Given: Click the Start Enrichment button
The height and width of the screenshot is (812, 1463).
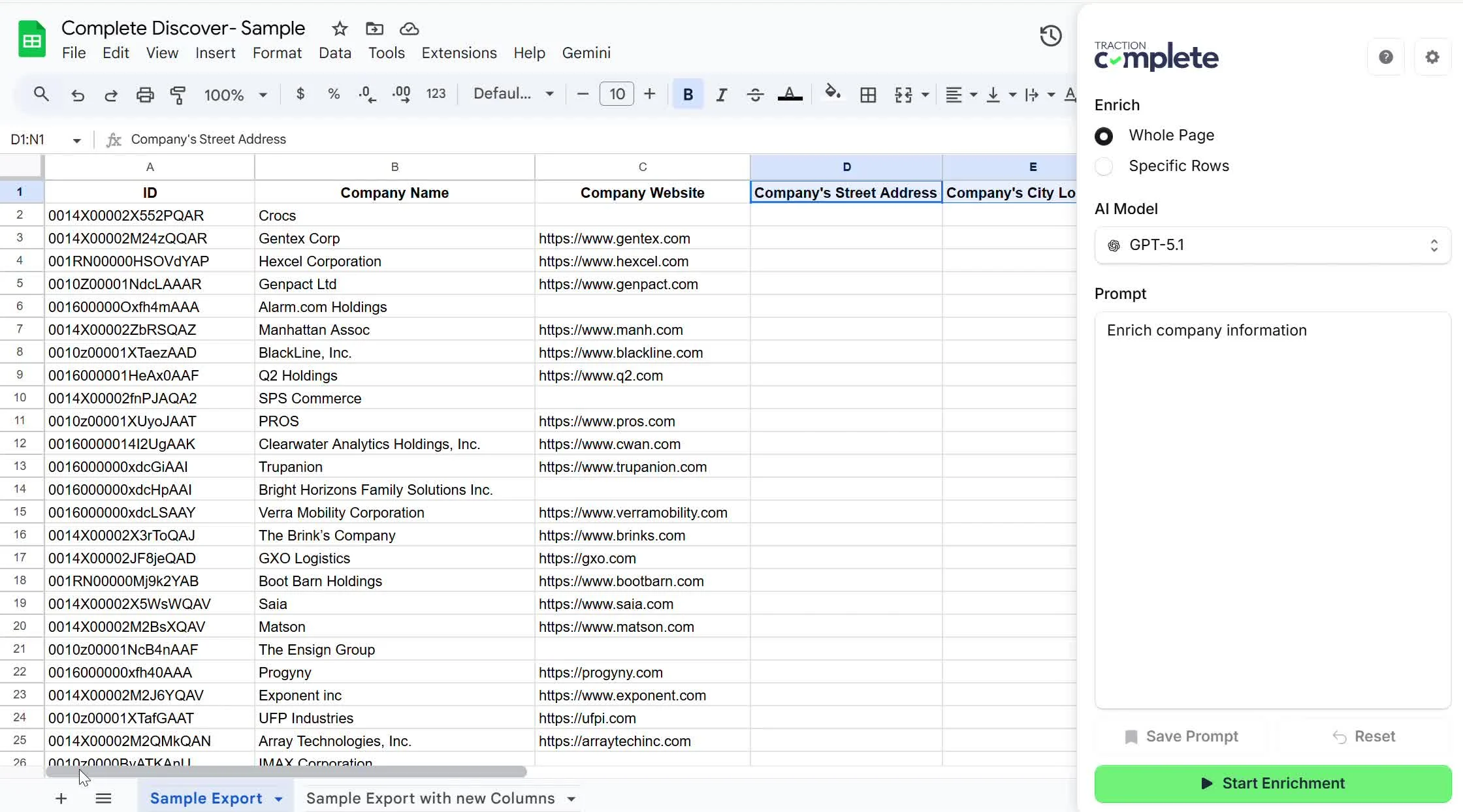Looking at the screenshot, I should (1272, 783).
